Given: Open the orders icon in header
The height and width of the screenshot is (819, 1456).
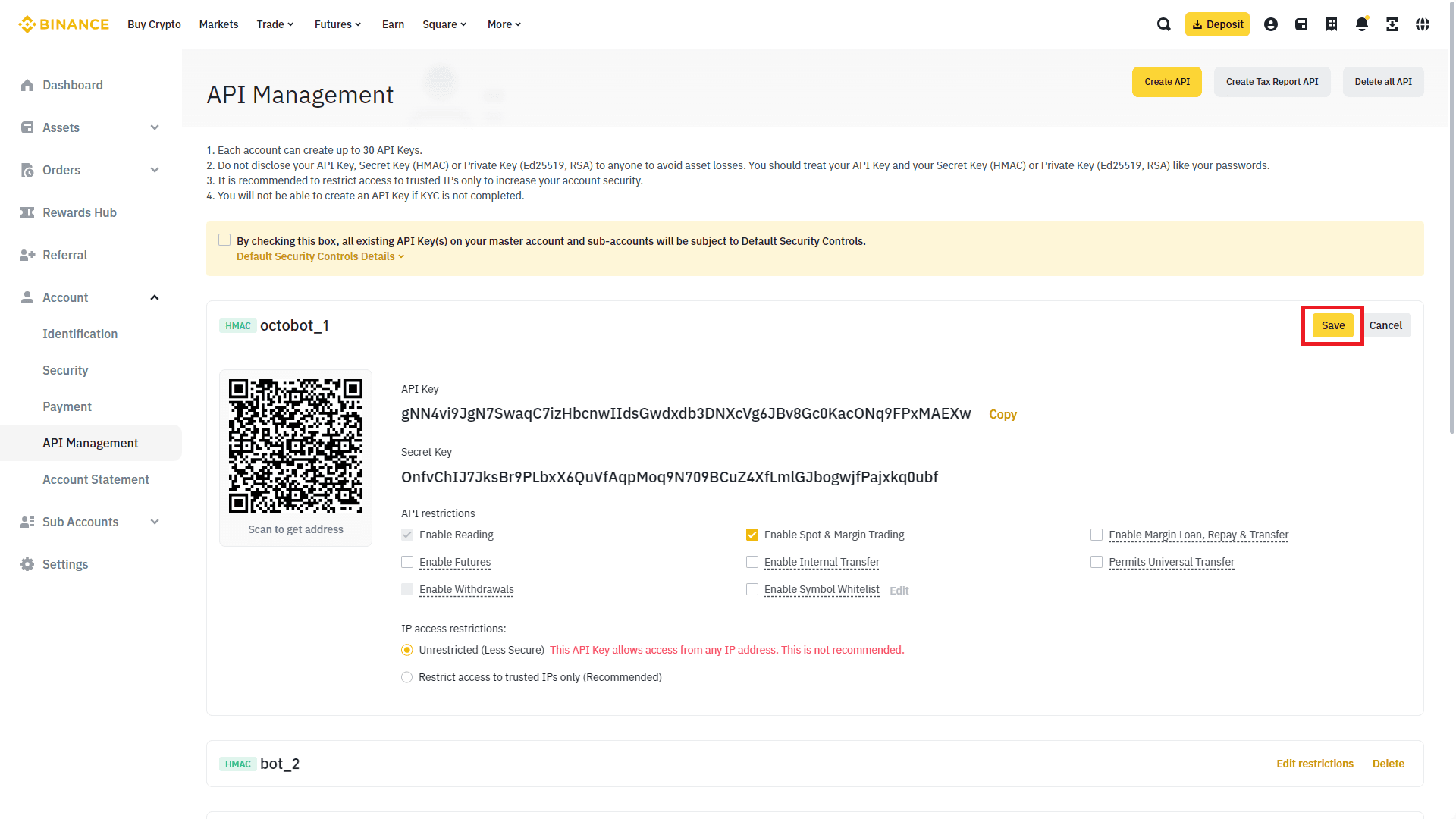Looking at the screenshot, I should coord(1332,24).
